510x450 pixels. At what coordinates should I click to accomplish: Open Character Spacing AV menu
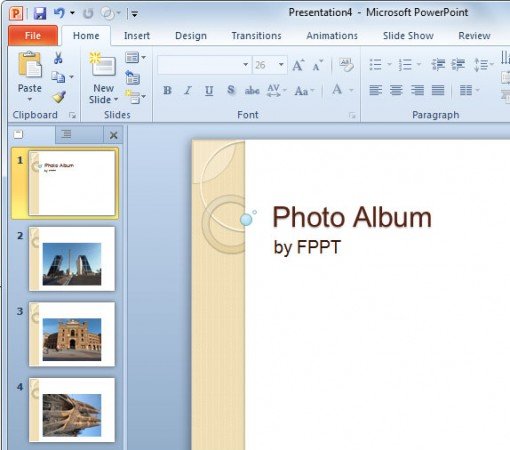click(x=276, y=90)
